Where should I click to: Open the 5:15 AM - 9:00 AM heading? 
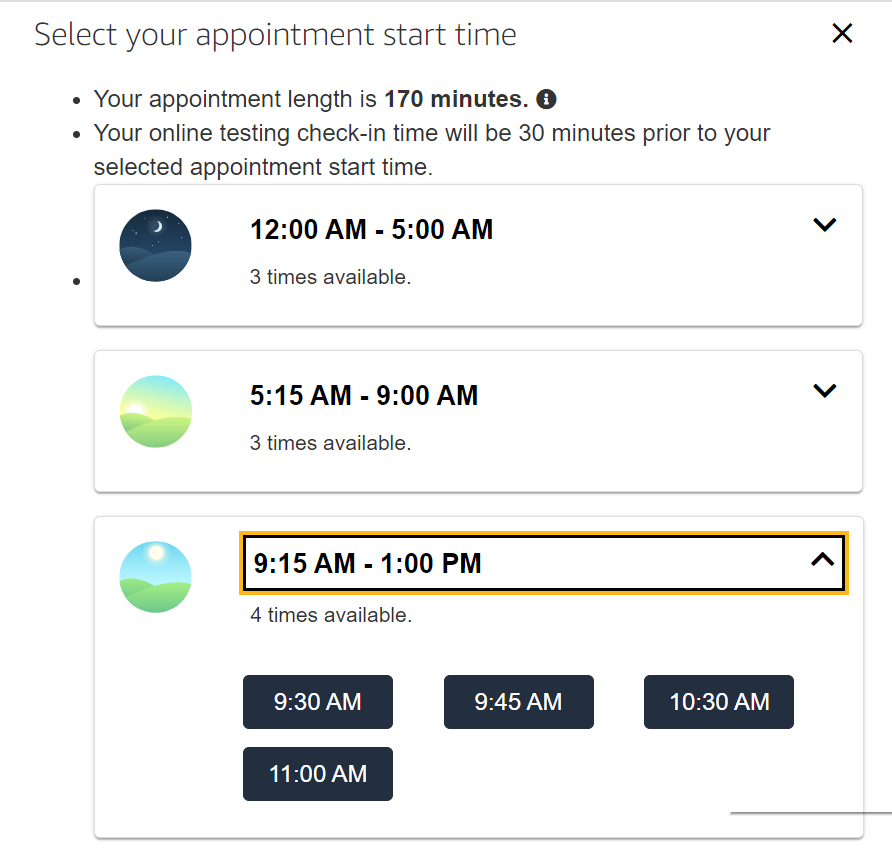pyautogui.click(x=364, y=395)
